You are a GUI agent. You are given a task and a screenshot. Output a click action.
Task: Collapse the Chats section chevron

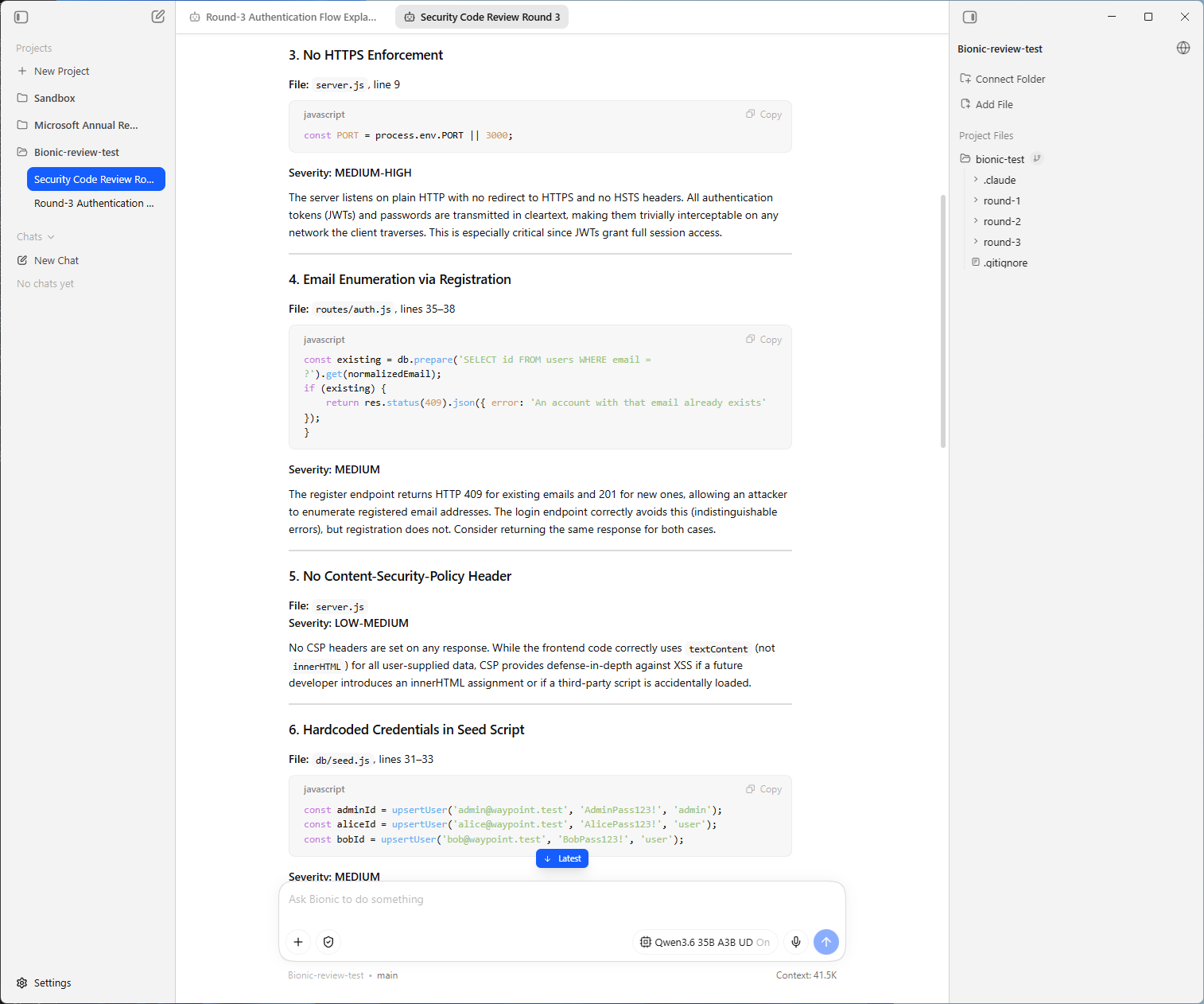(51, 237)
